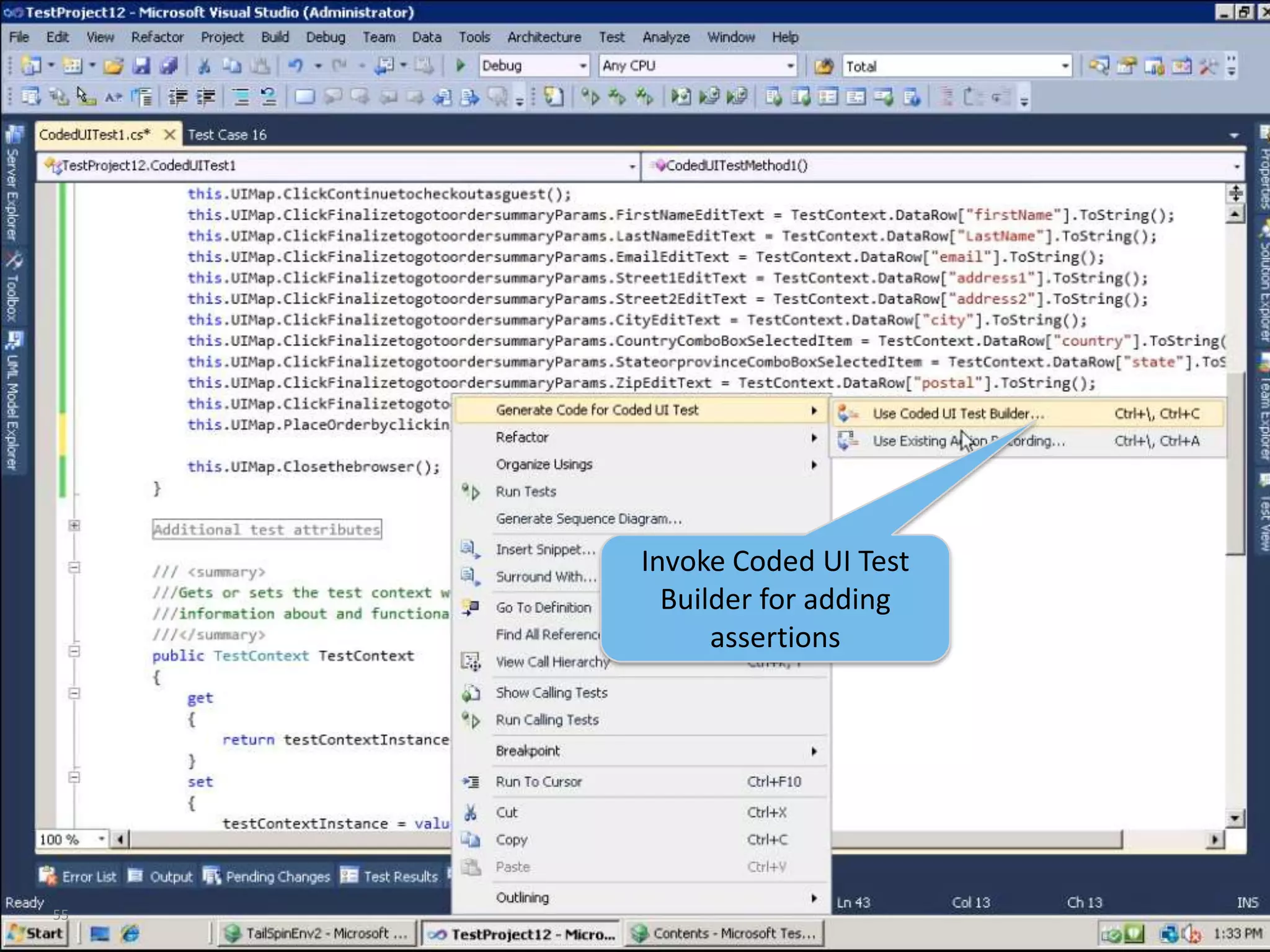Click the vertical scrollbar down arrow
The height and width of the screenshot is (952, 1270).
coord(1235,818)
